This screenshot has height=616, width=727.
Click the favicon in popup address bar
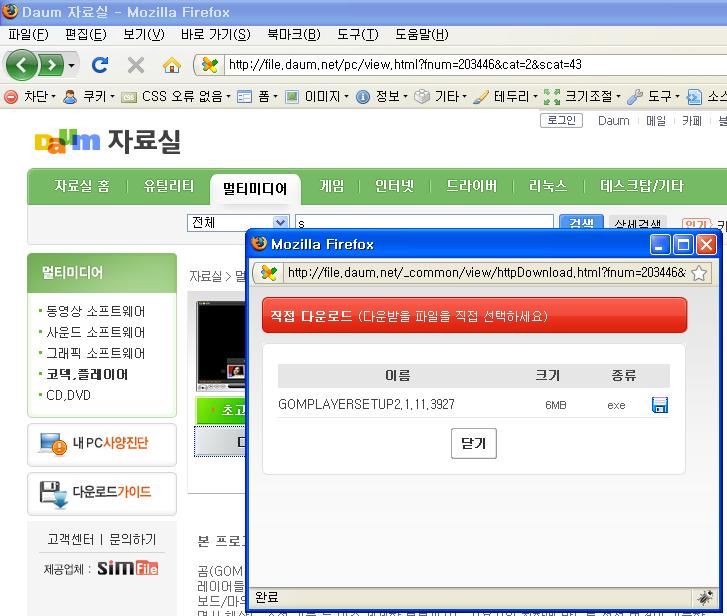[x=269, y=273]
